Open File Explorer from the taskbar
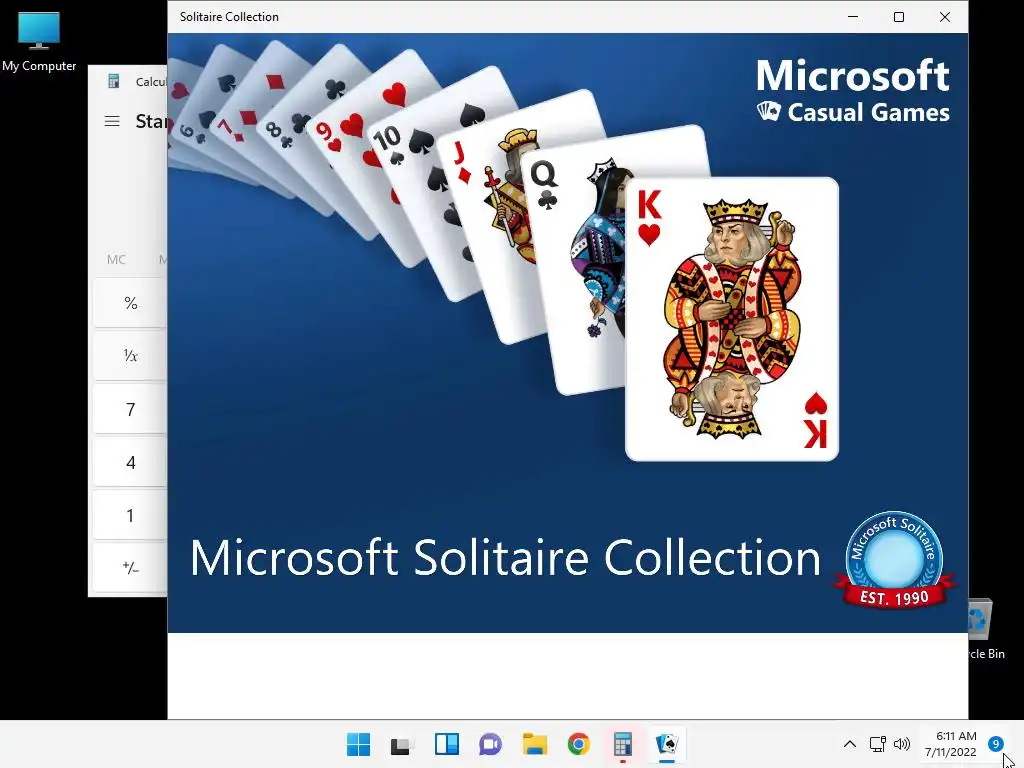 534,744
